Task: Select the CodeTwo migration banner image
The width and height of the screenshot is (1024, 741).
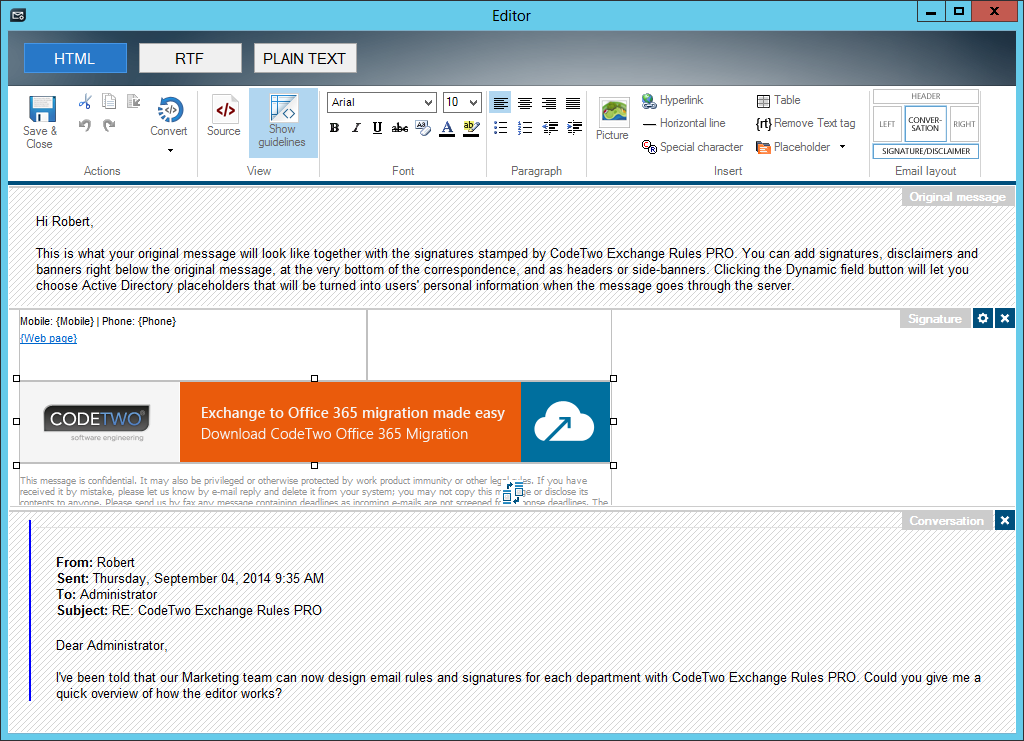Action: tap(315, 422)
